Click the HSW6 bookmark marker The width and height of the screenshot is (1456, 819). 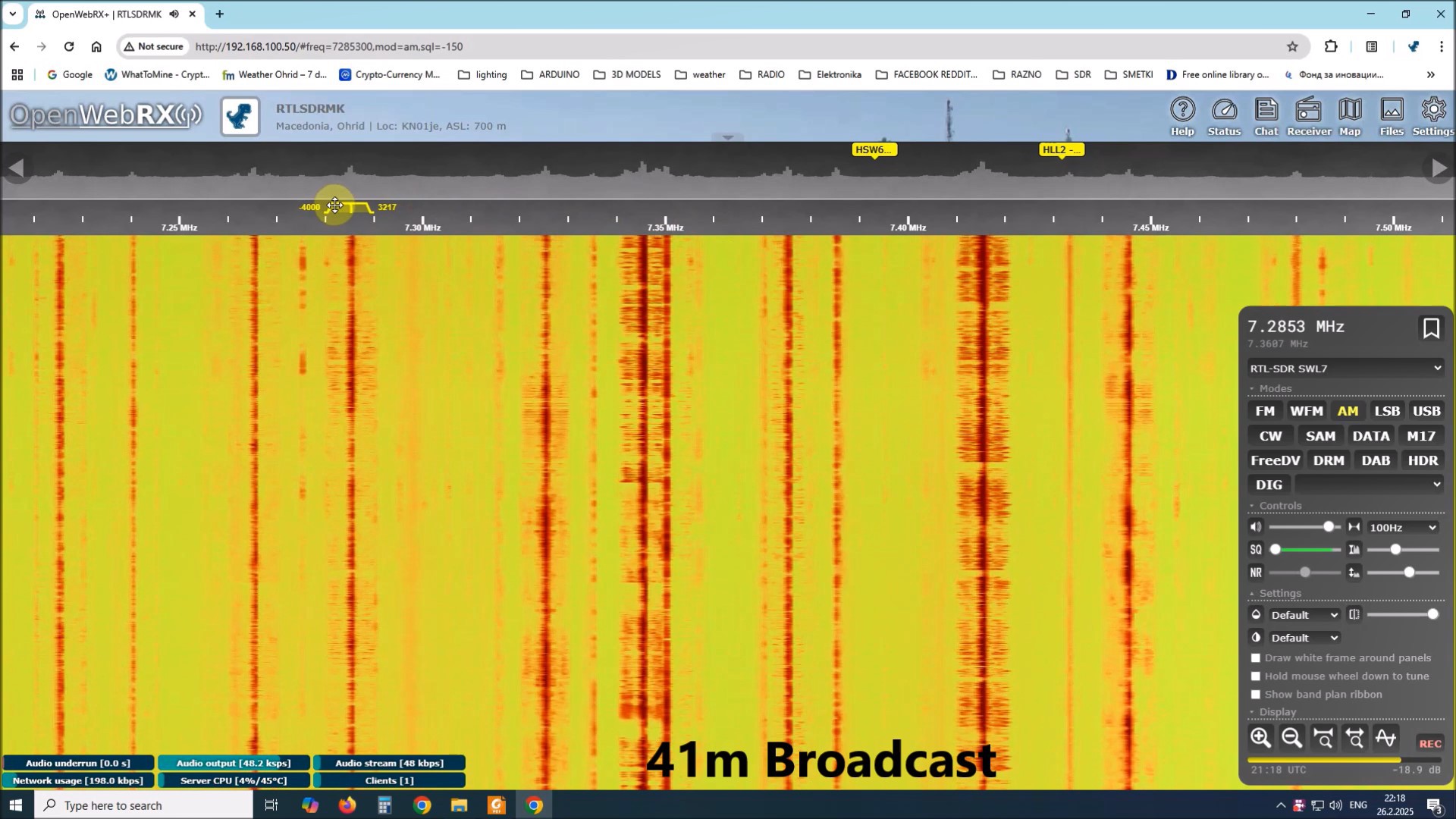pos(874,149)
